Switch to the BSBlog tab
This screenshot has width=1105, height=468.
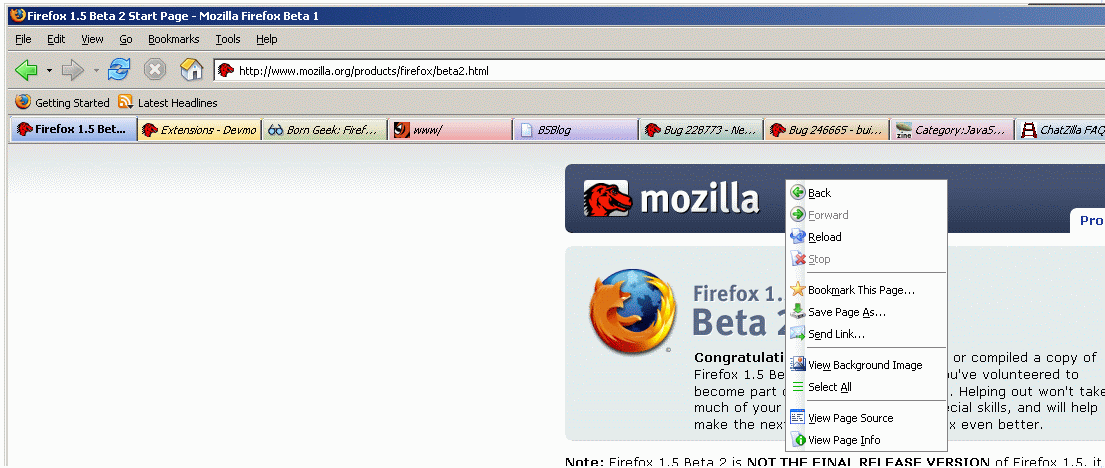(576, 130)
